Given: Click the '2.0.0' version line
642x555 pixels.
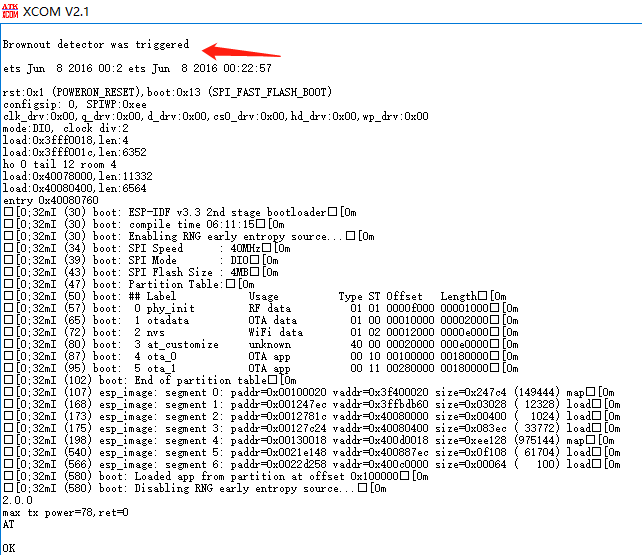Looking at the screenshot, I should [x=18, y=501].
